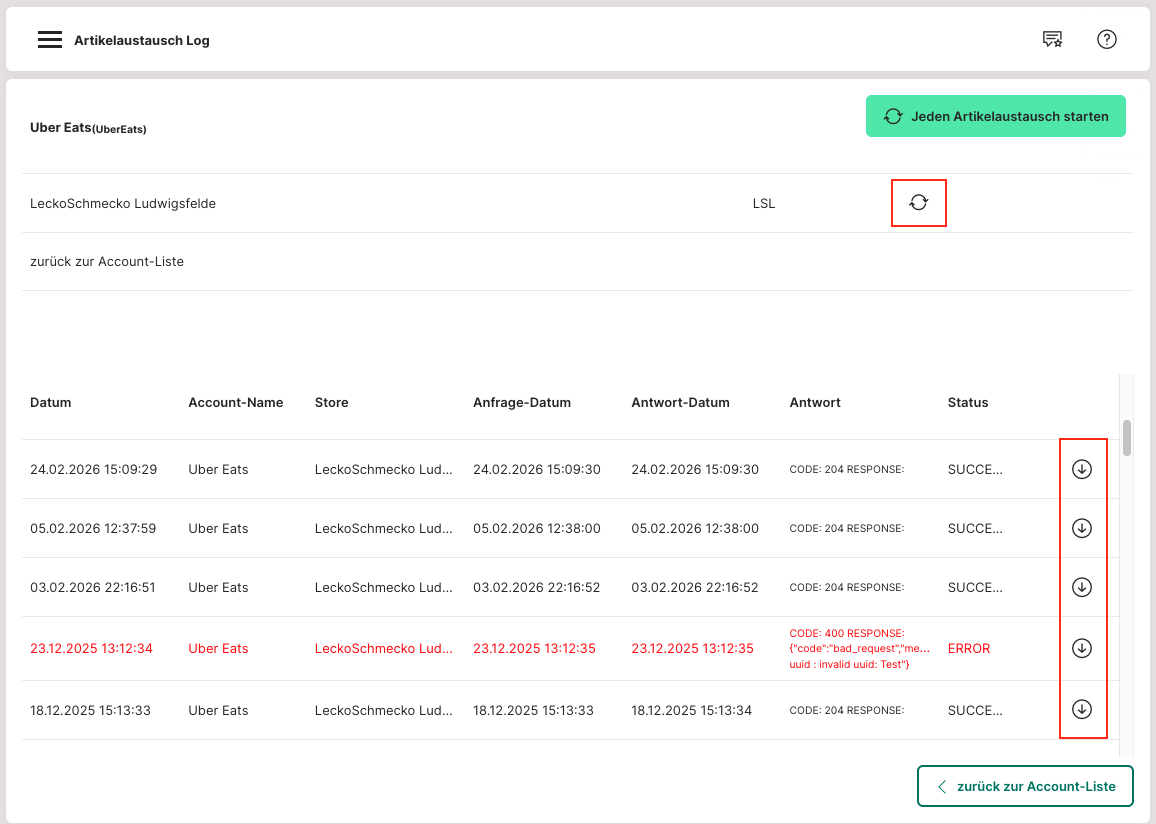Image resolution: width=1156 pixels, height=824 pixels.
Task: Click the Anfrage-Datum column header
Action: pyautogui.click(x=522, y=402)
